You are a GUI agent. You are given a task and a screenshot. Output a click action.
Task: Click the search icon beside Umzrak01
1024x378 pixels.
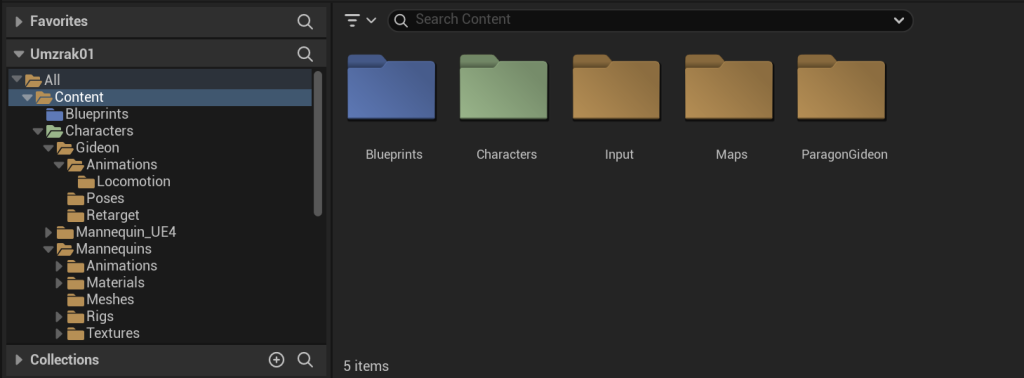(305, 54)
